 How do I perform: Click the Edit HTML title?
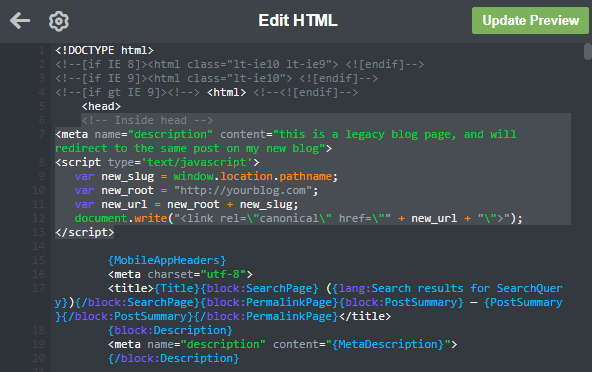pos(298,20)
